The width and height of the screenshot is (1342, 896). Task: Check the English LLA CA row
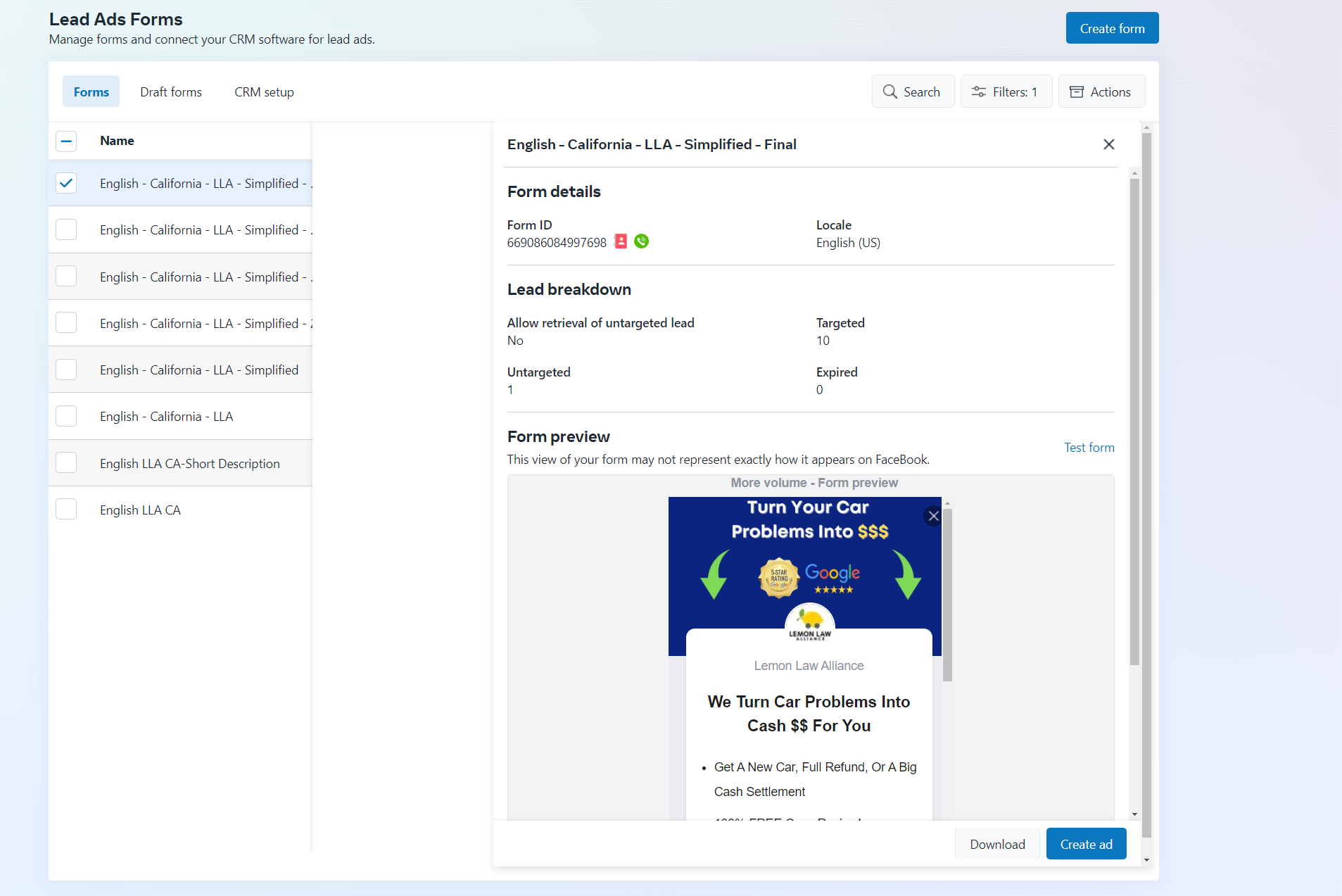click(66, 509)
